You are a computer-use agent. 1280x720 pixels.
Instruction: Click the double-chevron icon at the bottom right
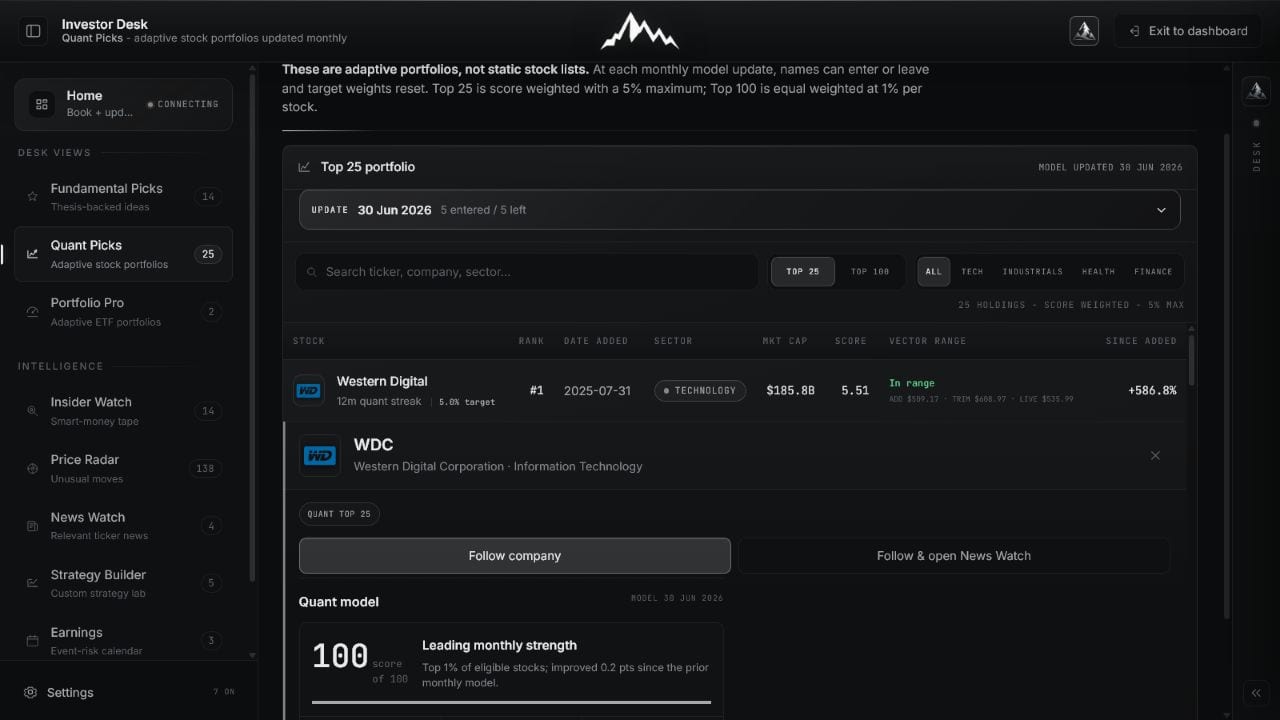(x=1256, y=693)
